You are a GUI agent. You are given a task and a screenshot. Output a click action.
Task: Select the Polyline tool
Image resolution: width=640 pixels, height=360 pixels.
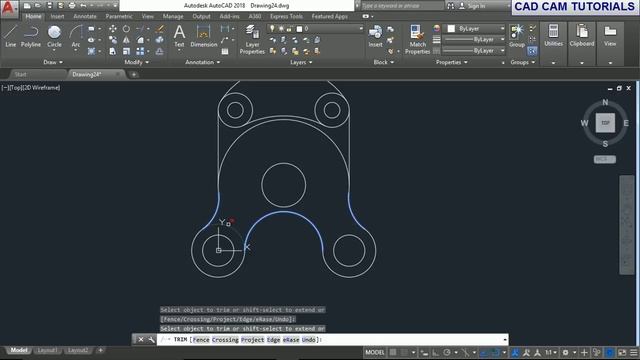pyautogui.click(x=31, y=36)
